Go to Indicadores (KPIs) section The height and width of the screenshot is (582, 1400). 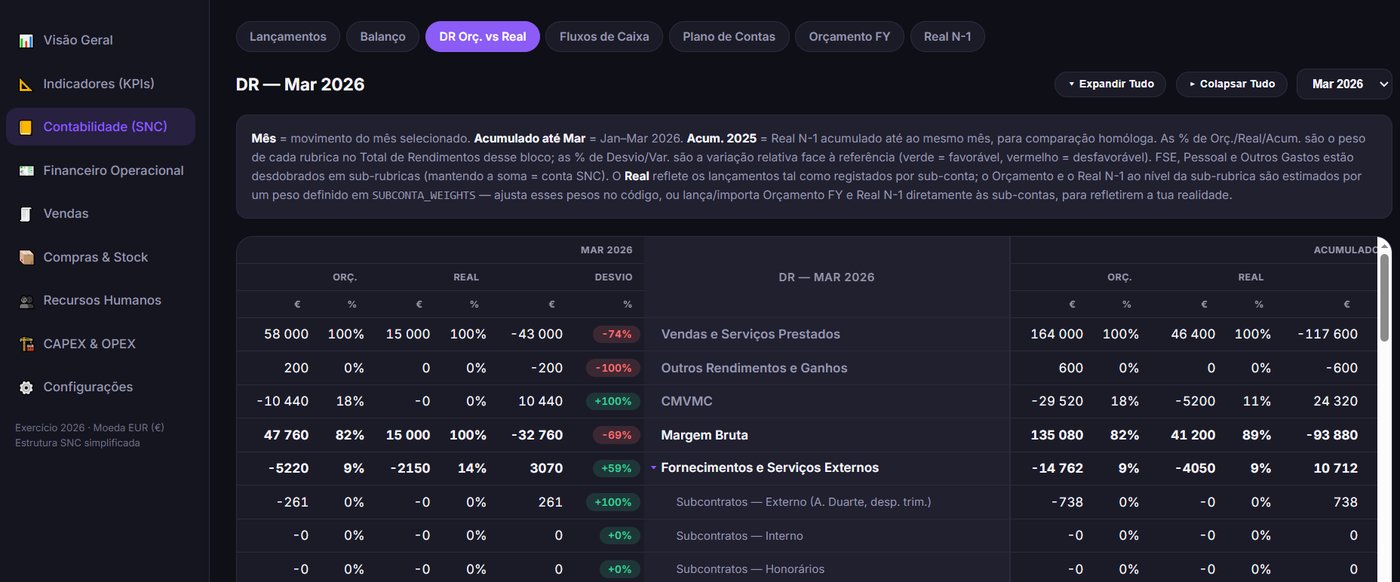pyautogui.click(x=100, y=84)
